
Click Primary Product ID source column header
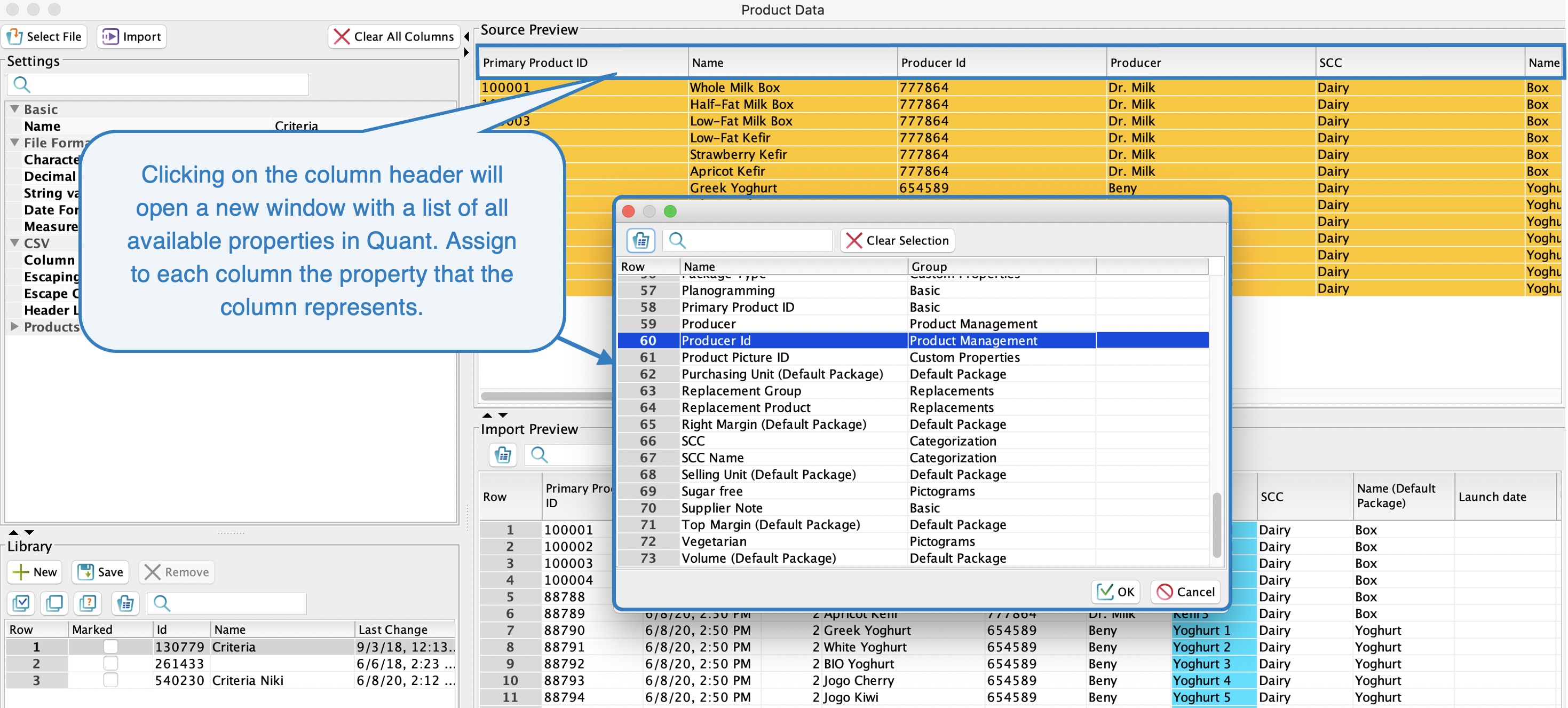tap(583, 62)
